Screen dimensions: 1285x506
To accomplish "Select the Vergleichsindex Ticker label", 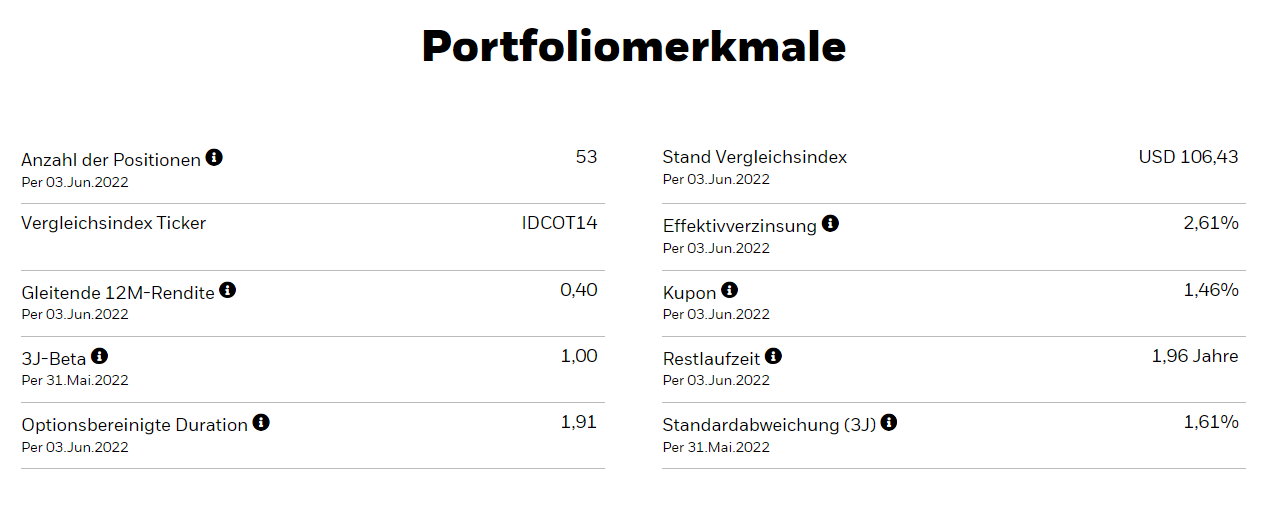I will tap(113, 223).
